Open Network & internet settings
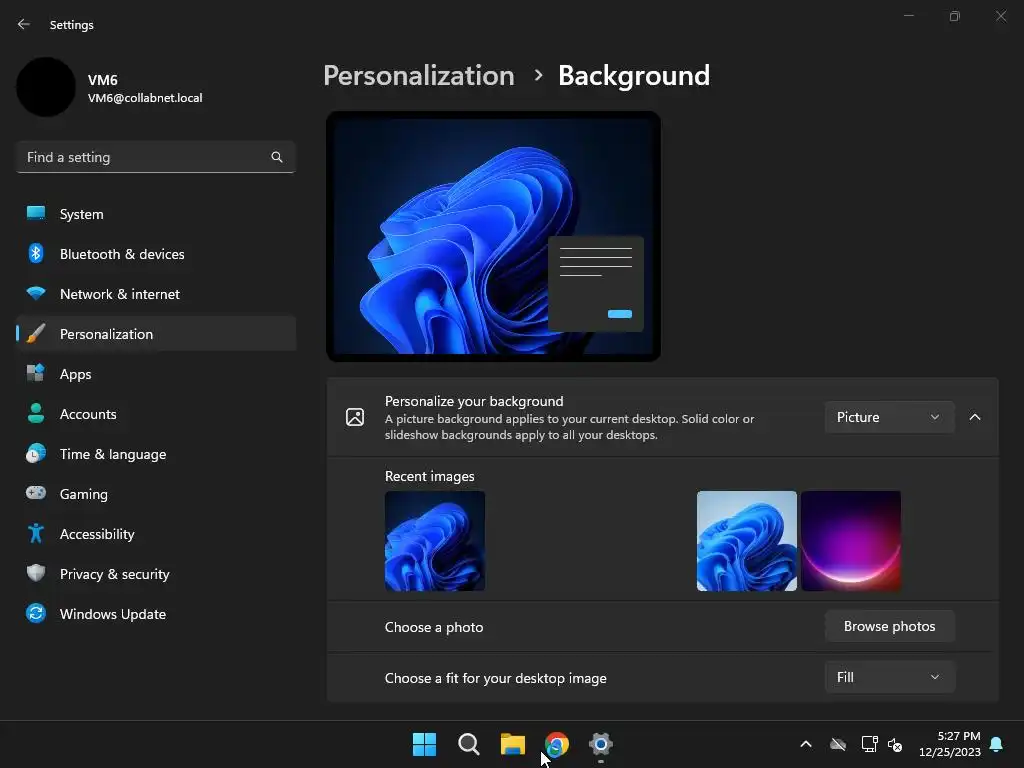This screenshot has width=1024, height=768. pyautogui.click(x=155, y=293)
